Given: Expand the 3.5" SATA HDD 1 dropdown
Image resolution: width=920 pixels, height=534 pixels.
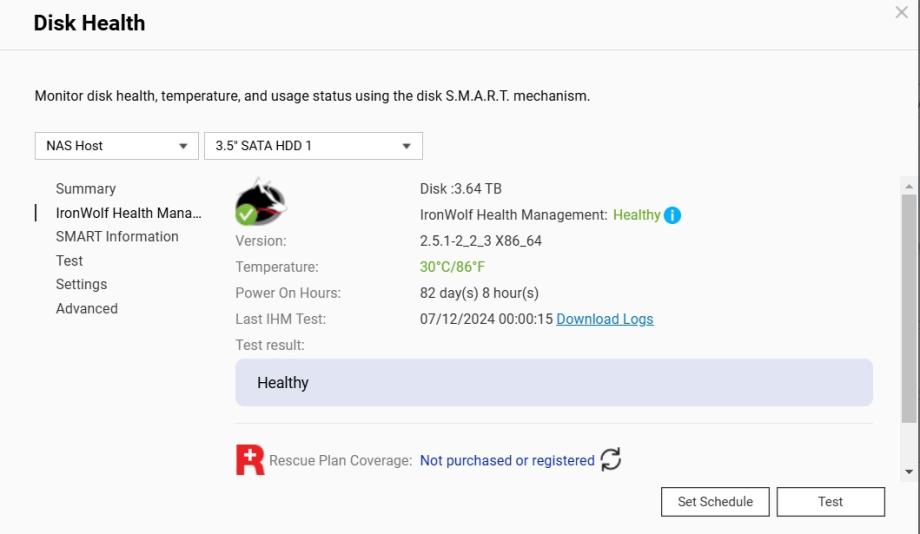Looking at the screenshot, I should pos(312,146).
